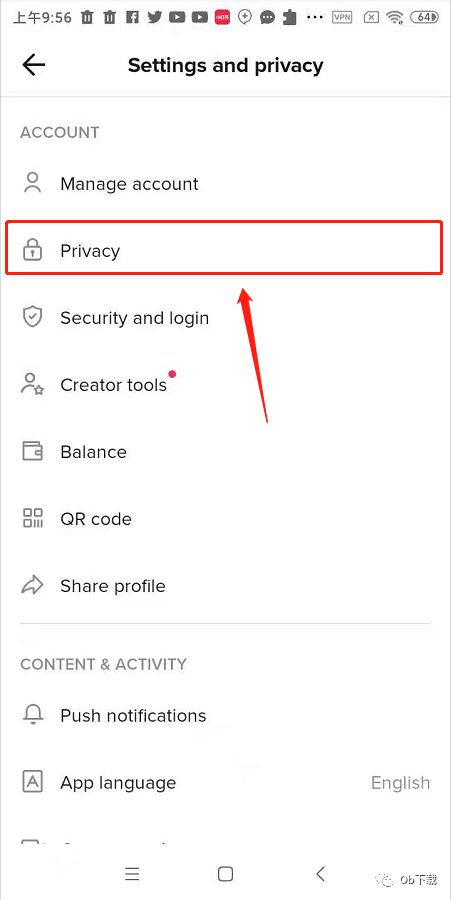Tap the App language letter icon
This screenshot has height=900, width=451.
point(33,782)
